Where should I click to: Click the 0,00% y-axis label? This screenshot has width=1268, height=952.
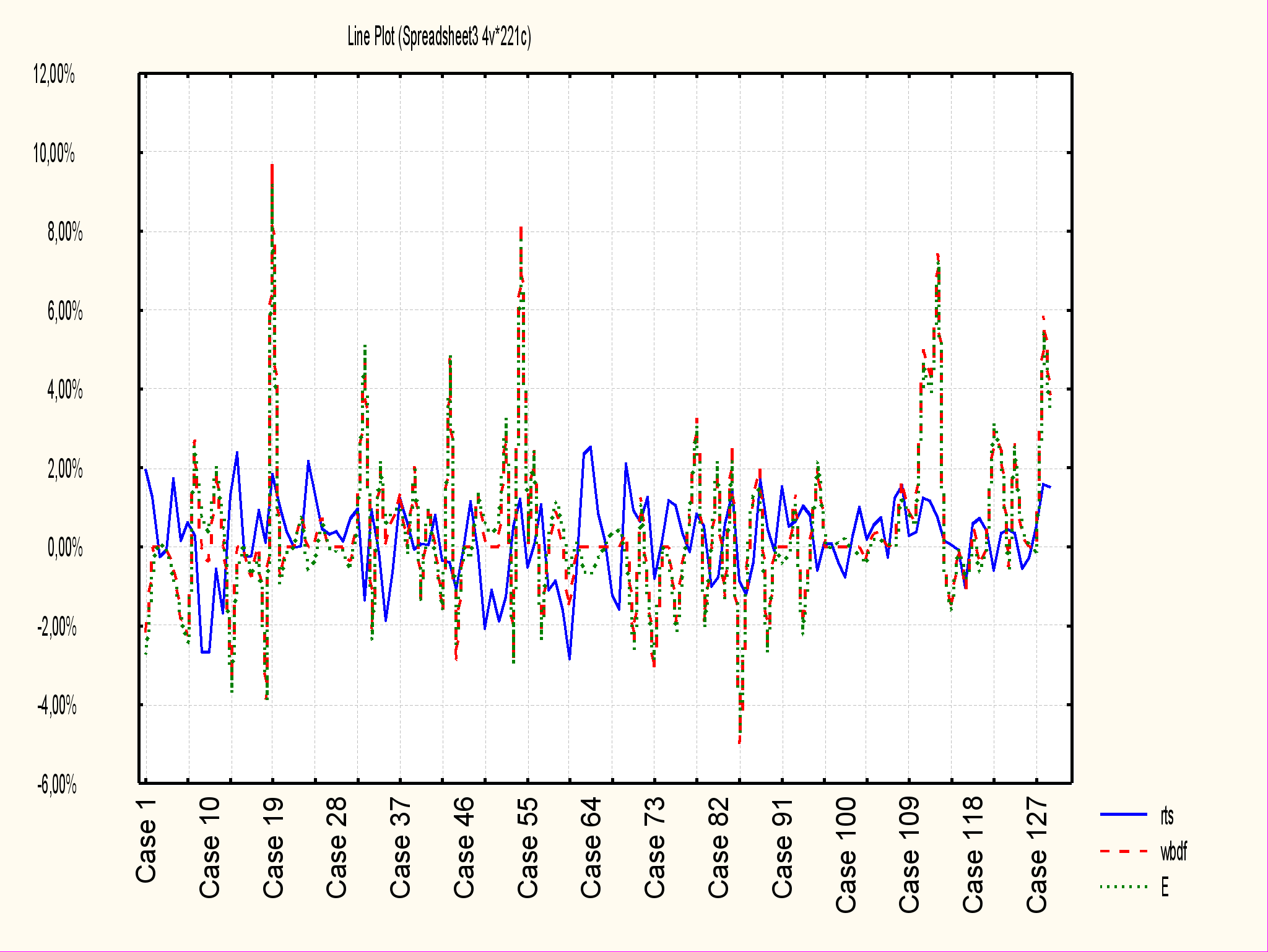pyautogui.click(x=65, y=547)
